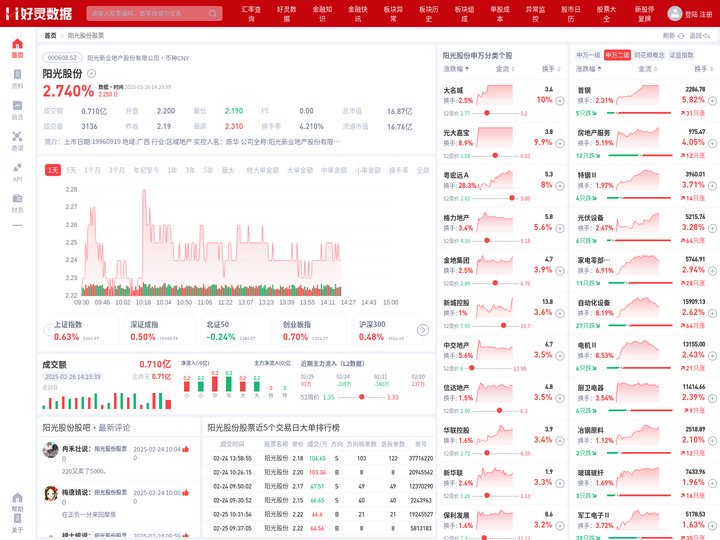Add 阳光股份 to watchlist via plus icon
720x540 pixels.
(91, 73)
